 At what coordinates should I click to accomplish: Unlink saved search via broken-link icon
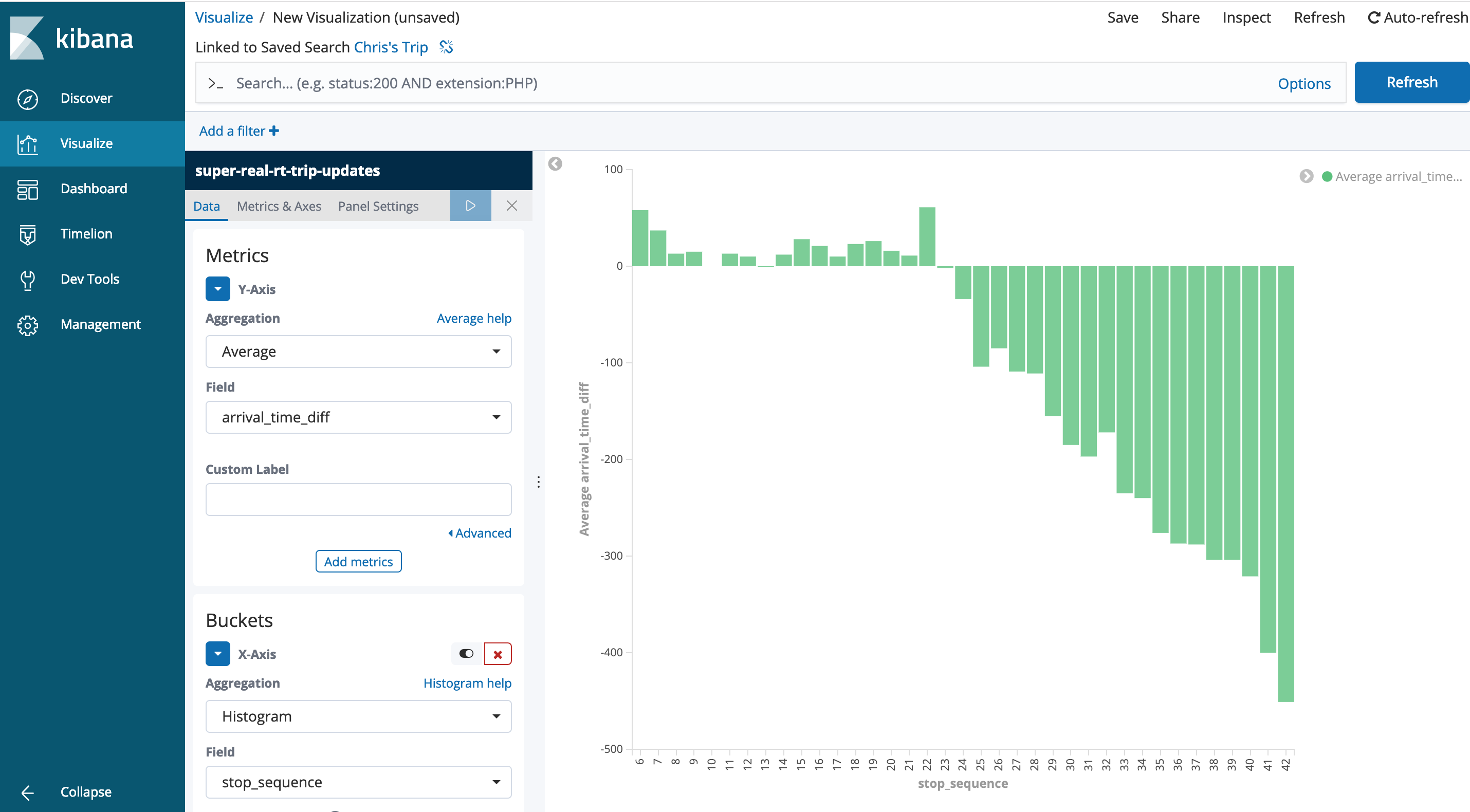tap(446, 47)
